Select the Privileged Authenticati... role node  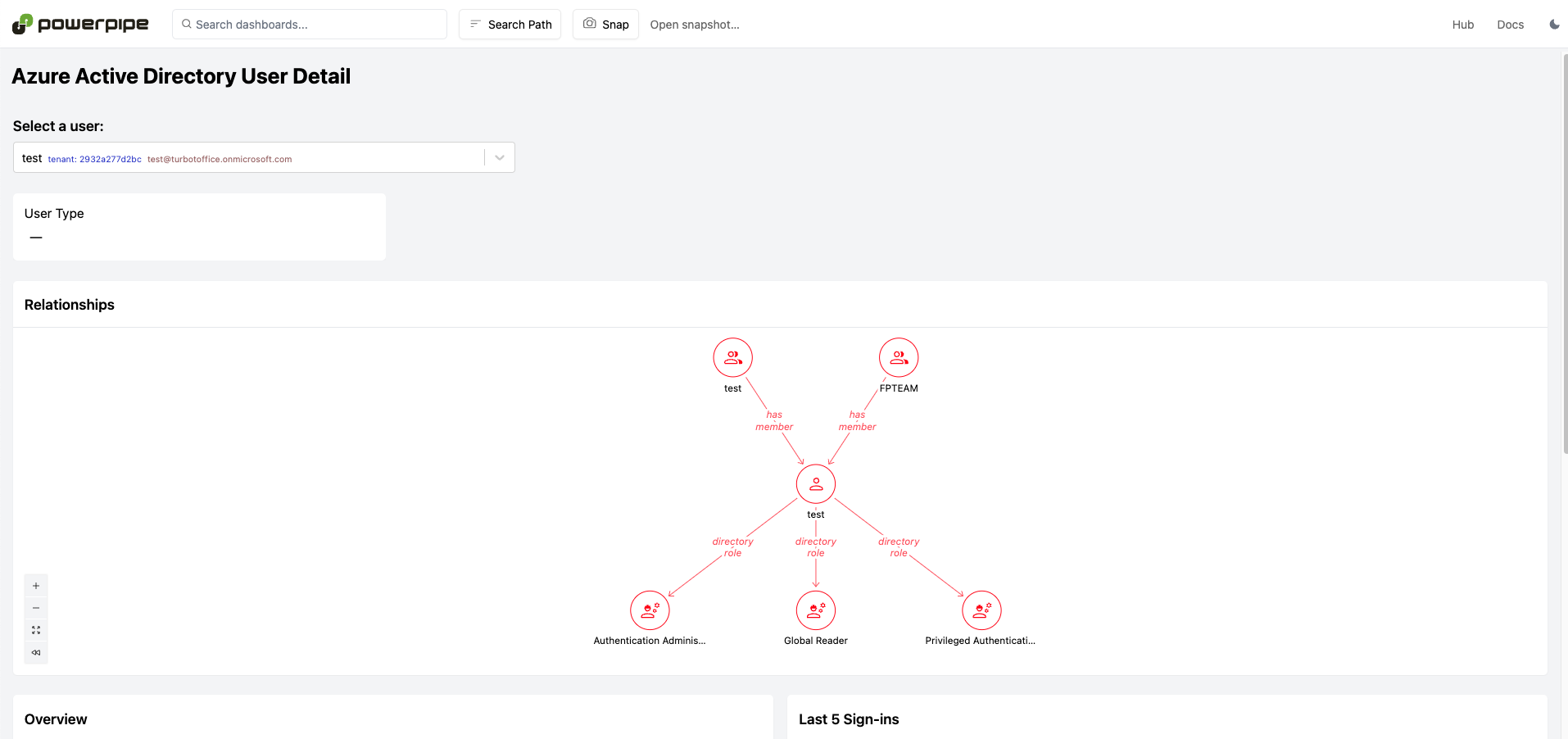981,610
